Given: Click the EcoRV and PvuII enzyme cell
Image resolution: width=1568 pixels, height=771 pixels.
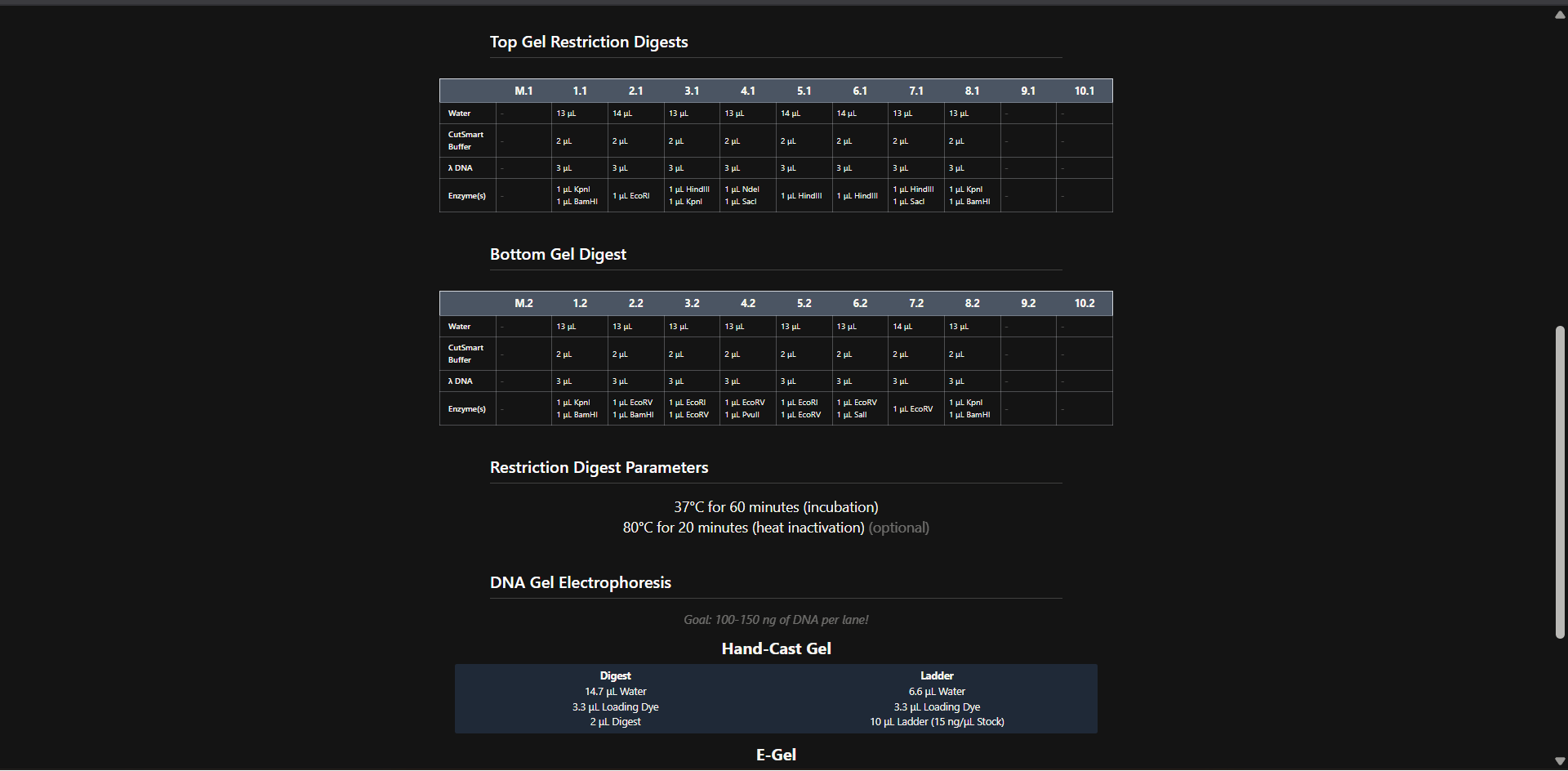Looking at the screenshot, I should (747, 408).
